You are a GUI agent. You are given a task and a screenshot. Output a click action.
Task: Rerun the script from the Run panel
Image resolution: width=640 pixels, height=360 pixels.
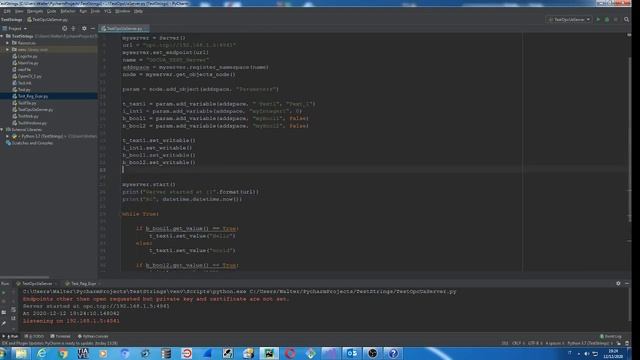[x=4, y=292]
